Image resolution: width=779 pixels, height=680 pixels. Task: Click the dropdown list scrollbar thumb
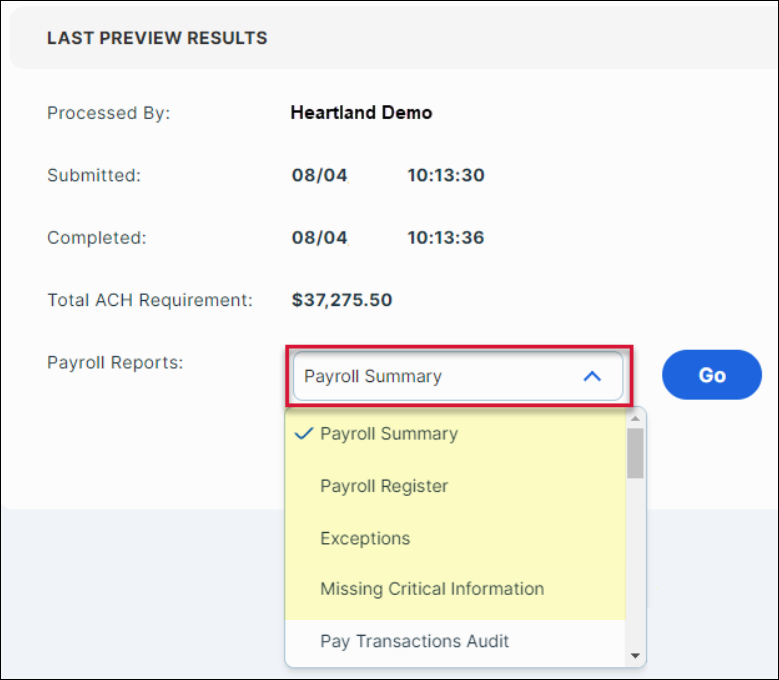click(635, 453)
